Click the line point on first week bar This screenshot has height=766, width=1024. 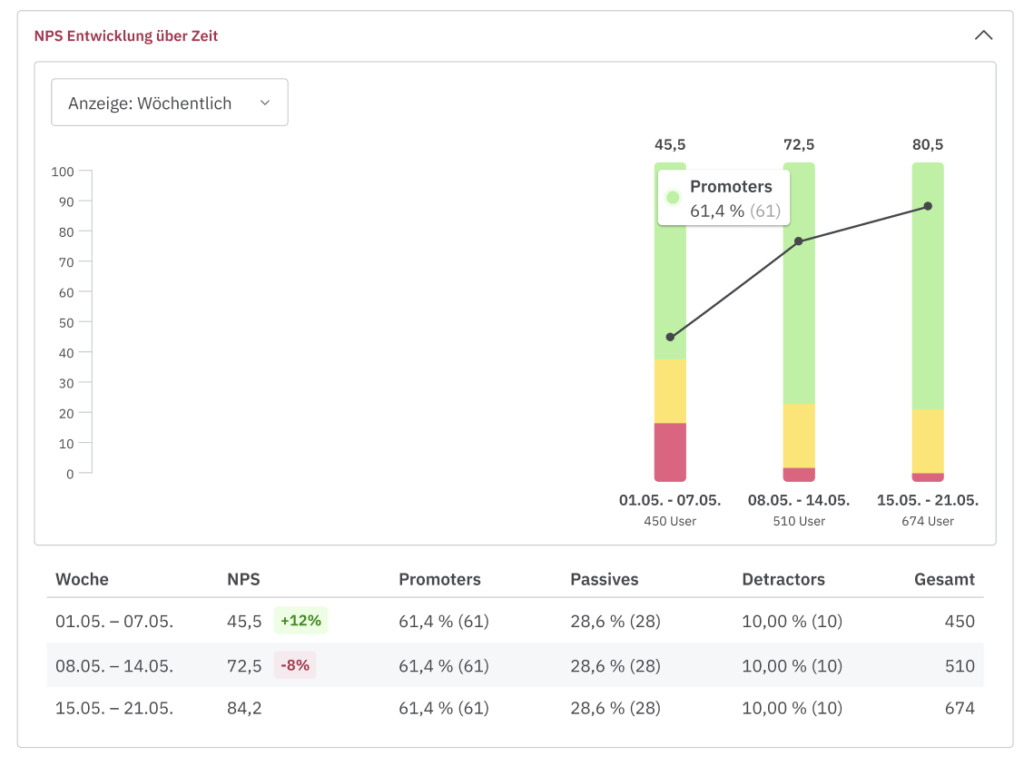click(x=670, y=337)
